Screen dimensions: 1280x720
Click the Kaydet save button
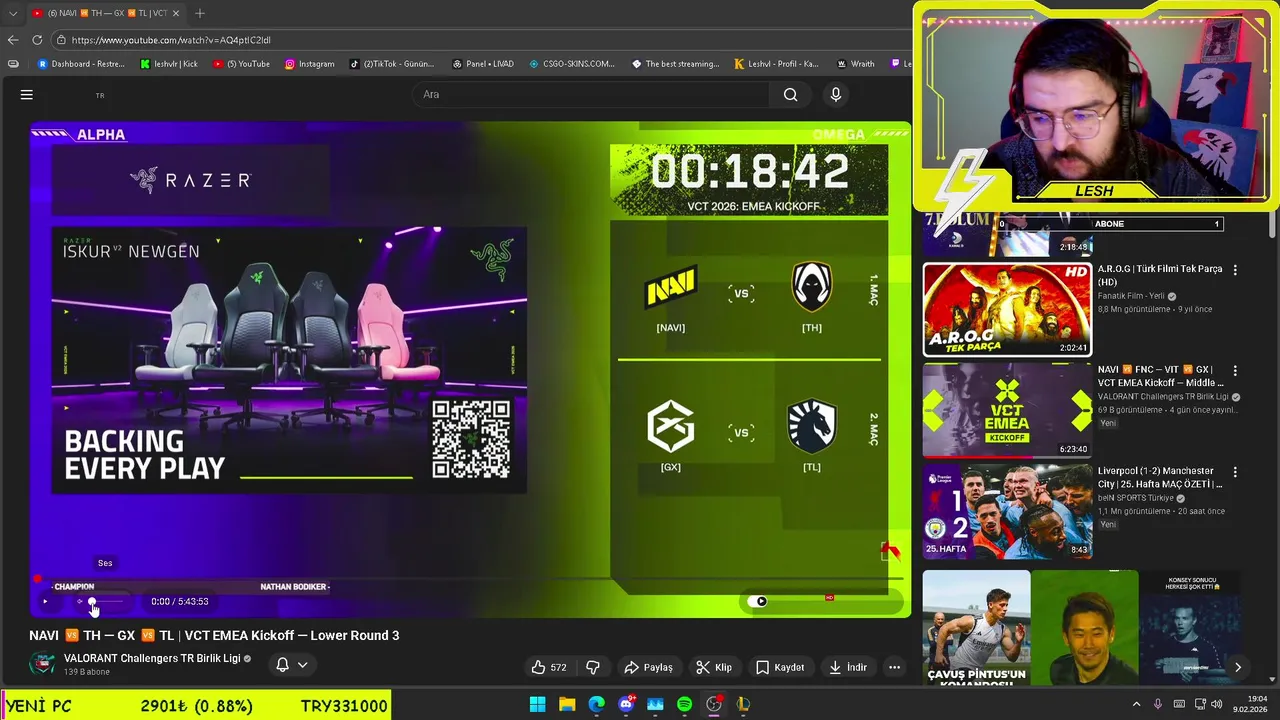pyautogui.click(x=780, y=667)
